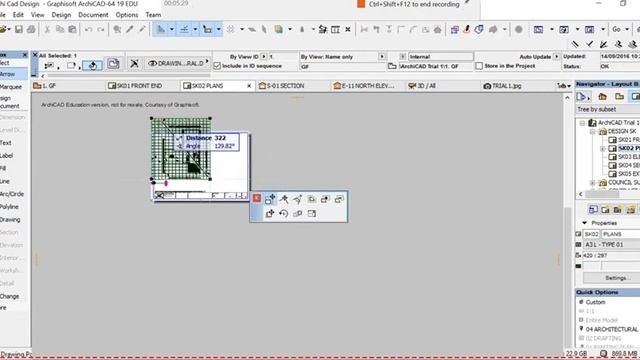Switch to the E-11 NORTH ELEV tab
Screen dimensions: 640x360
pos(367,86)
